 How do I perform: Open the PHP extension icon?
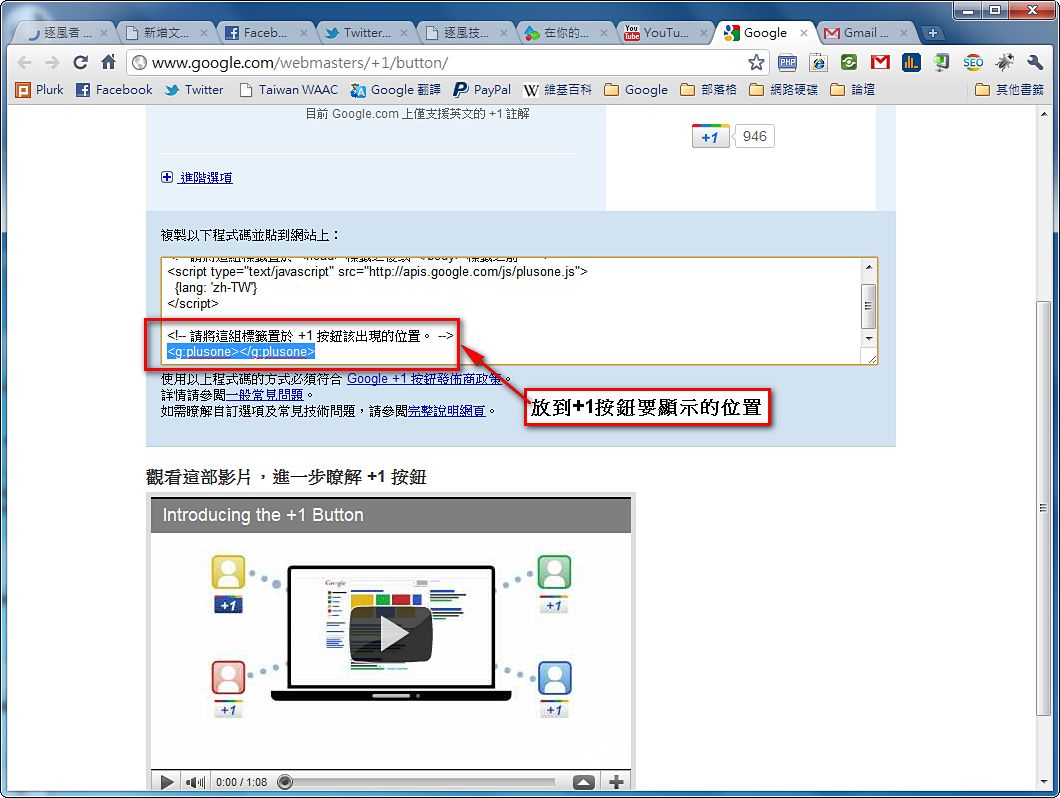coord(788,63)
